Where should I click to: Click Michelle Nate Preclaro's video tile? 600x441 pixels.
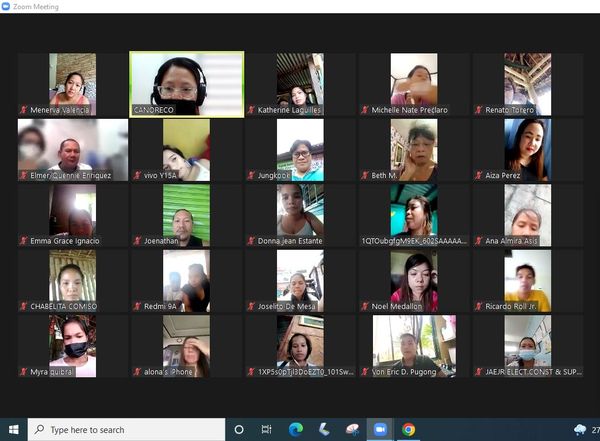[413, 84]
